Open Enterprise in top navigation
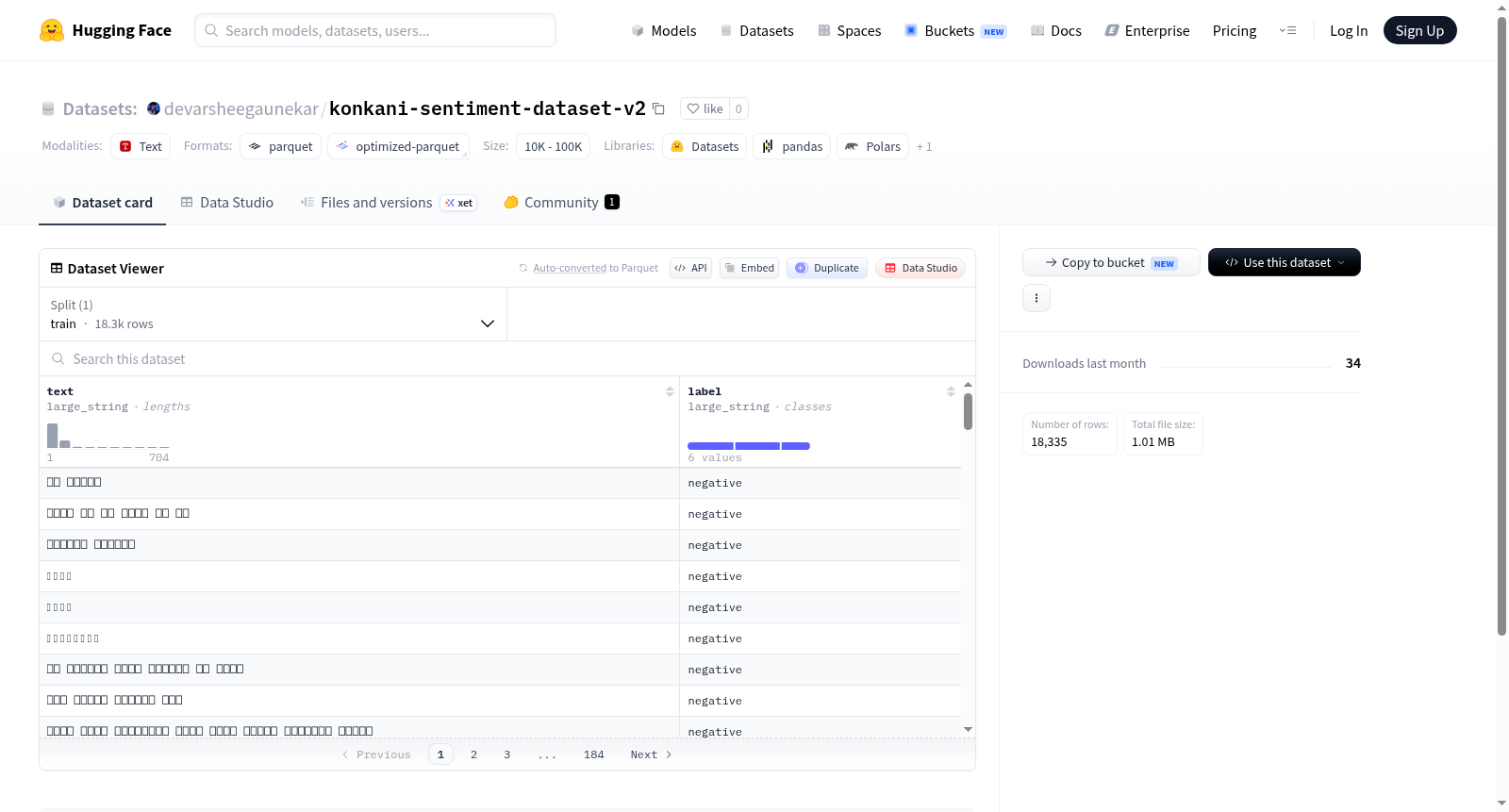Screen dimensions: 1509x812 coord(1148,31)
